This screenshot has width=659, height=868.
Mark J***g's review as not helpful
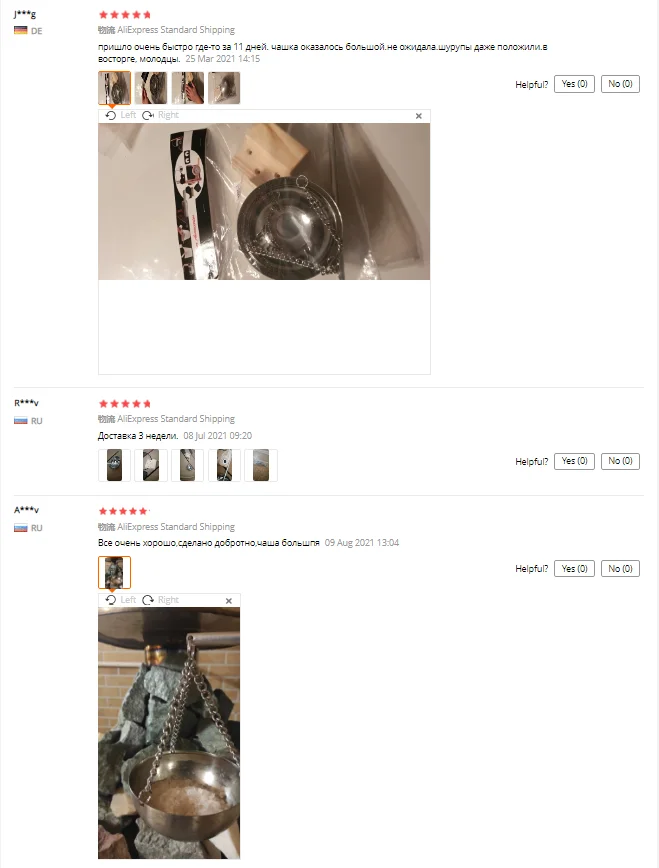pyautogui.click(x=620, y=84)
